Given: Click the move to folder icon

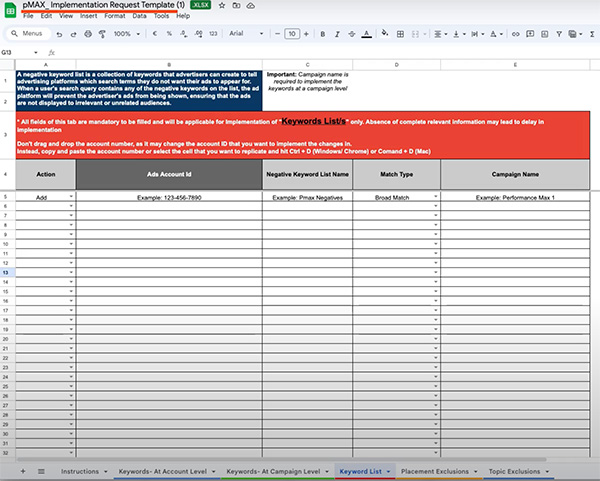Looking at the screenshot, I should 236,5.
